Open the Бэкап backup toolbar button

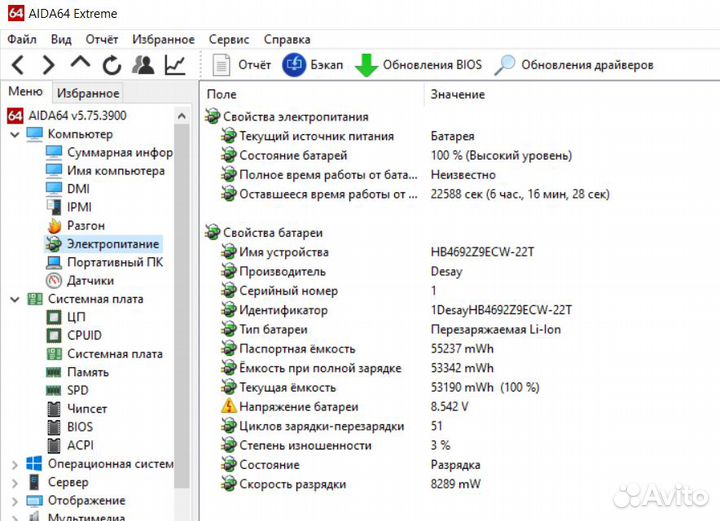tap(313, 65)
